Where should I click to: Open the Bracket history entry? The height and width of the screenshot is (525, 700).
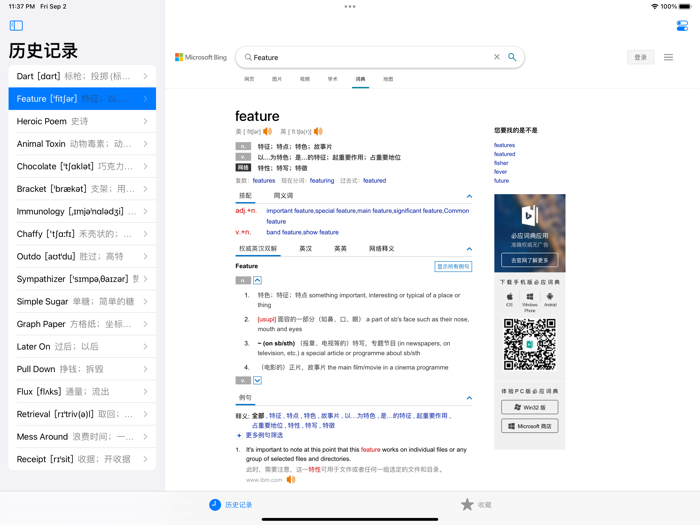(82, 189)
